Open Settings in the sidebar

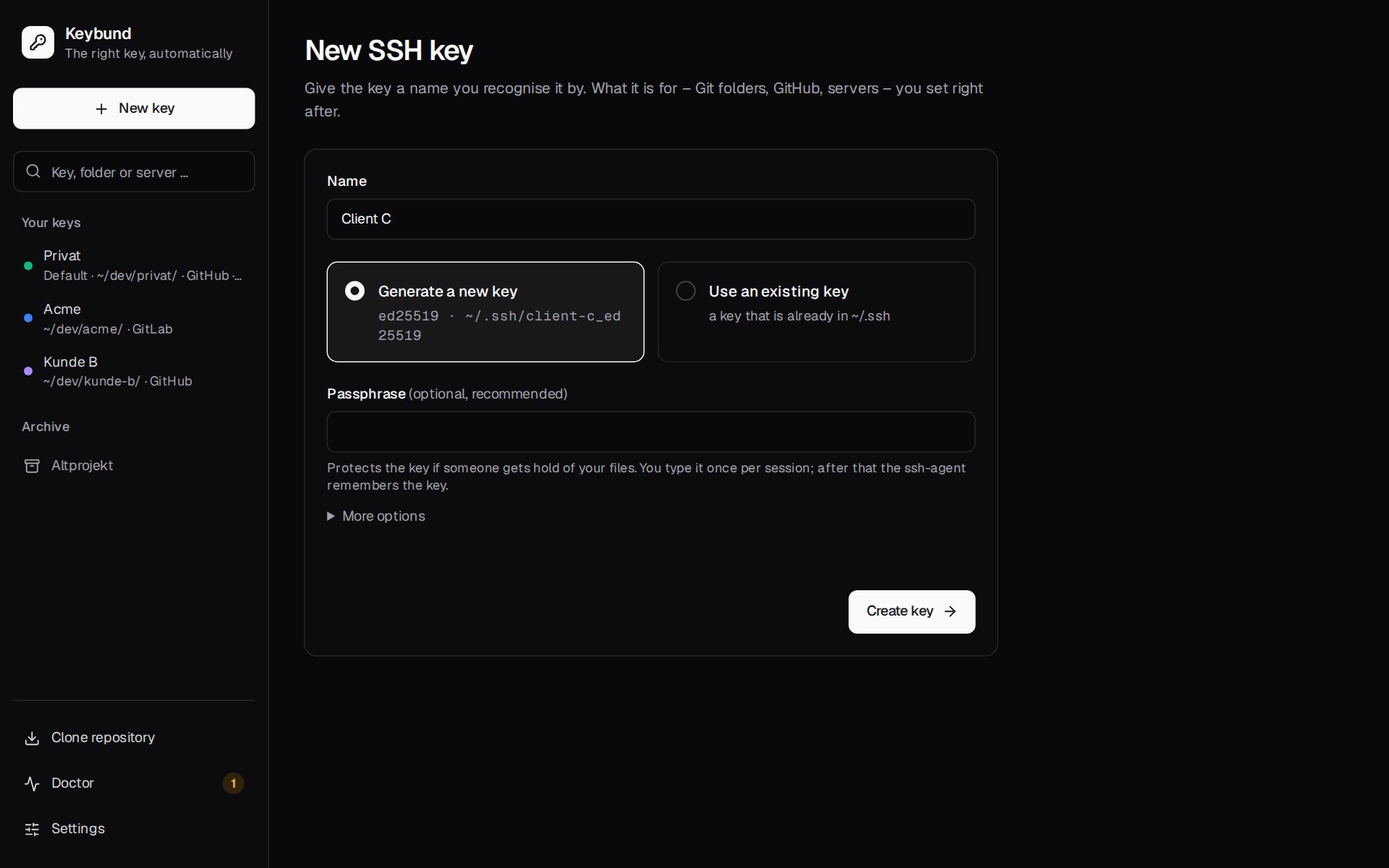click(134, 829)
